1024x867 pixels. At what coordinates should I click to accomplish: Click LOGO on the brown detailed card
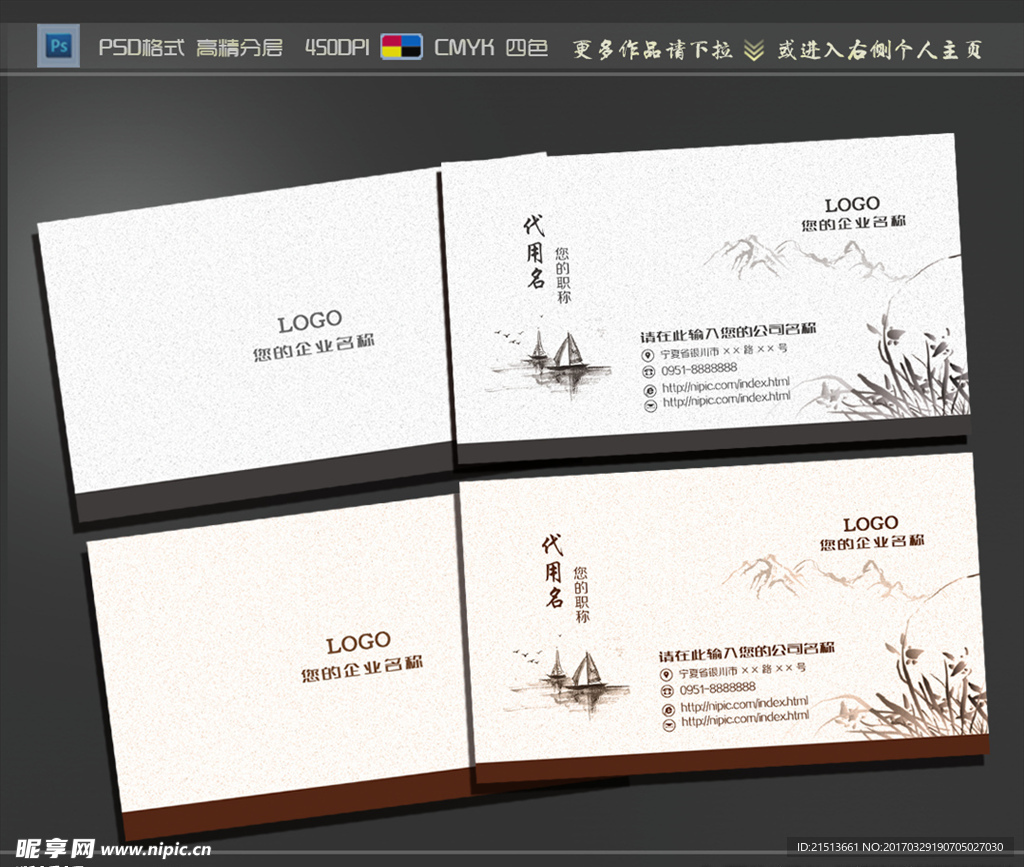pos(870,524)
